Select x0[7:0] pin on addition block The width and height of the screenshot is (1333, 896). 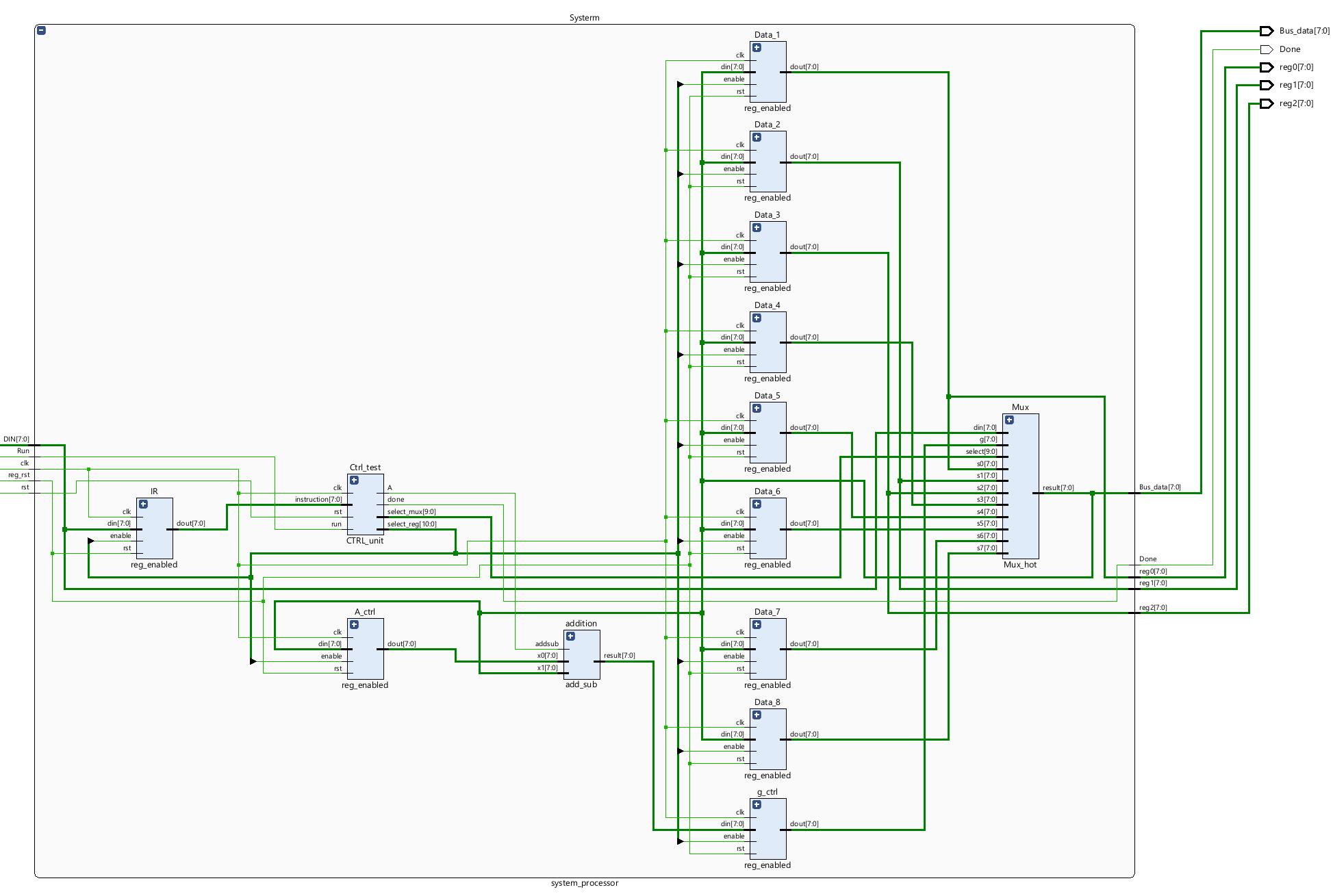[548, 656]
